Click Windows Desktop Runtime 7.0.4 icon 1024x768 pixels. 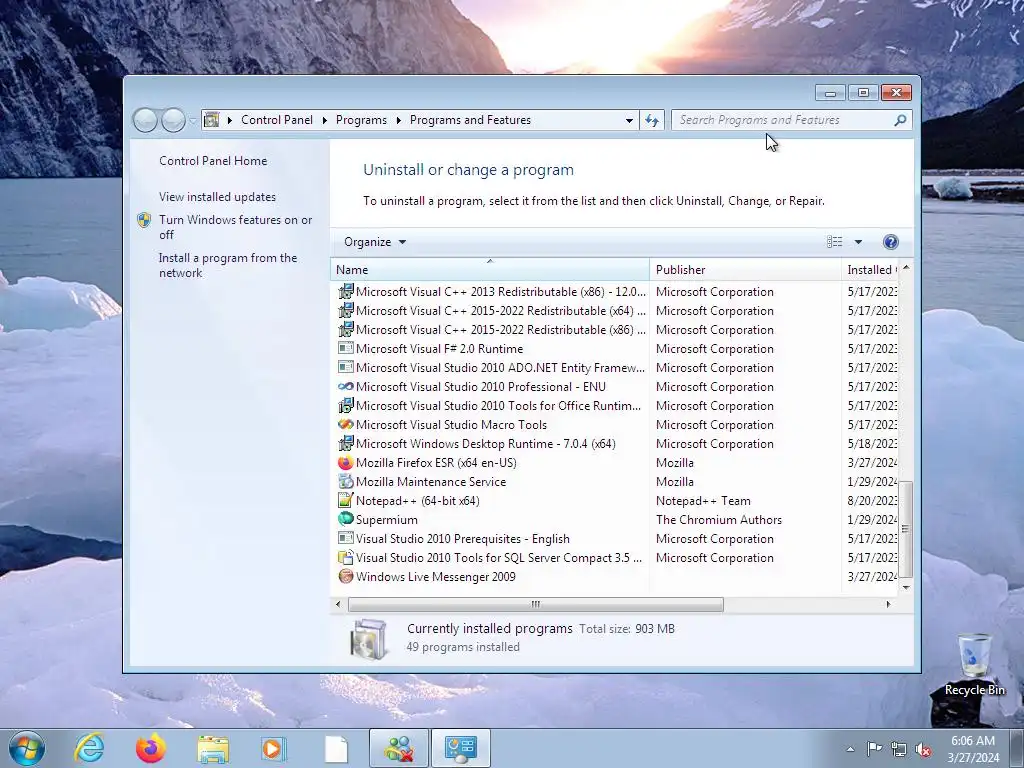(x=345, y=443)
